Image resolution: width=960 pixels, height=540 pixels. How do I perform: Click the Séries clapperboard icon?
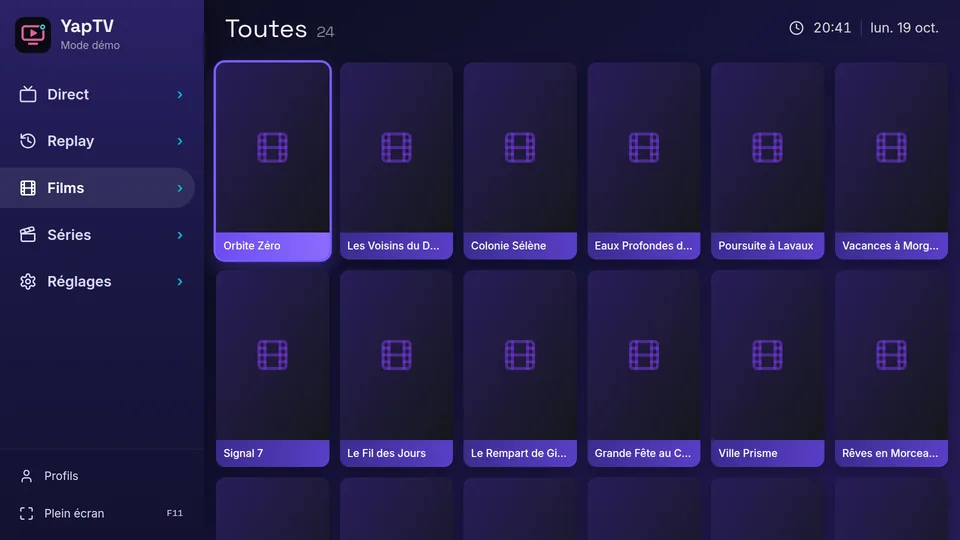28,234
